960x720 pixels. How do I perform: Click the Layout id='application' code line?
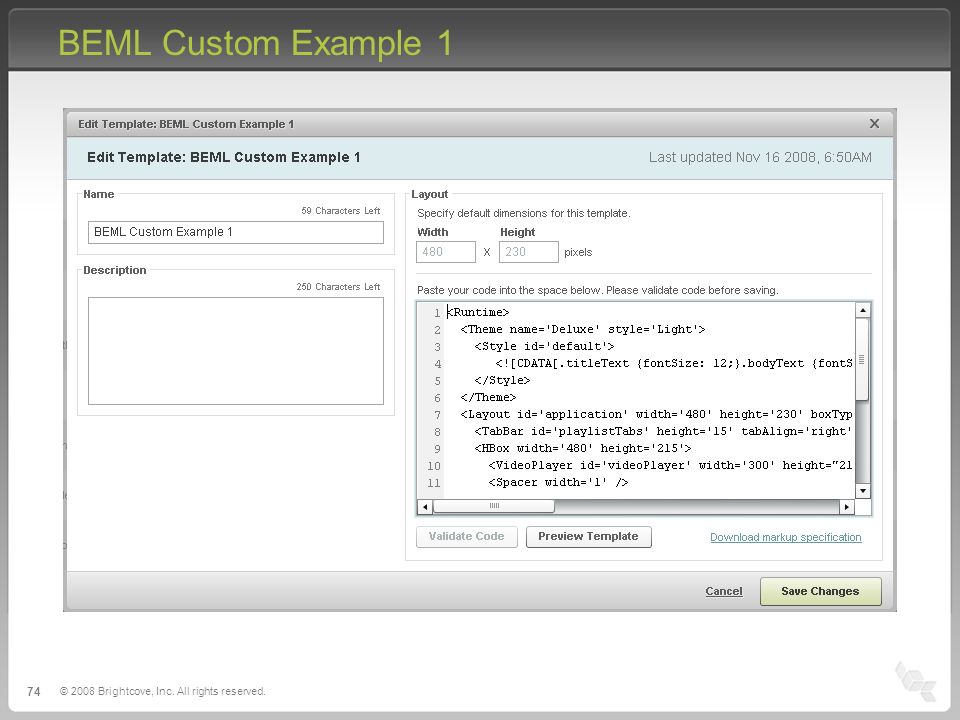pos(656,414)
